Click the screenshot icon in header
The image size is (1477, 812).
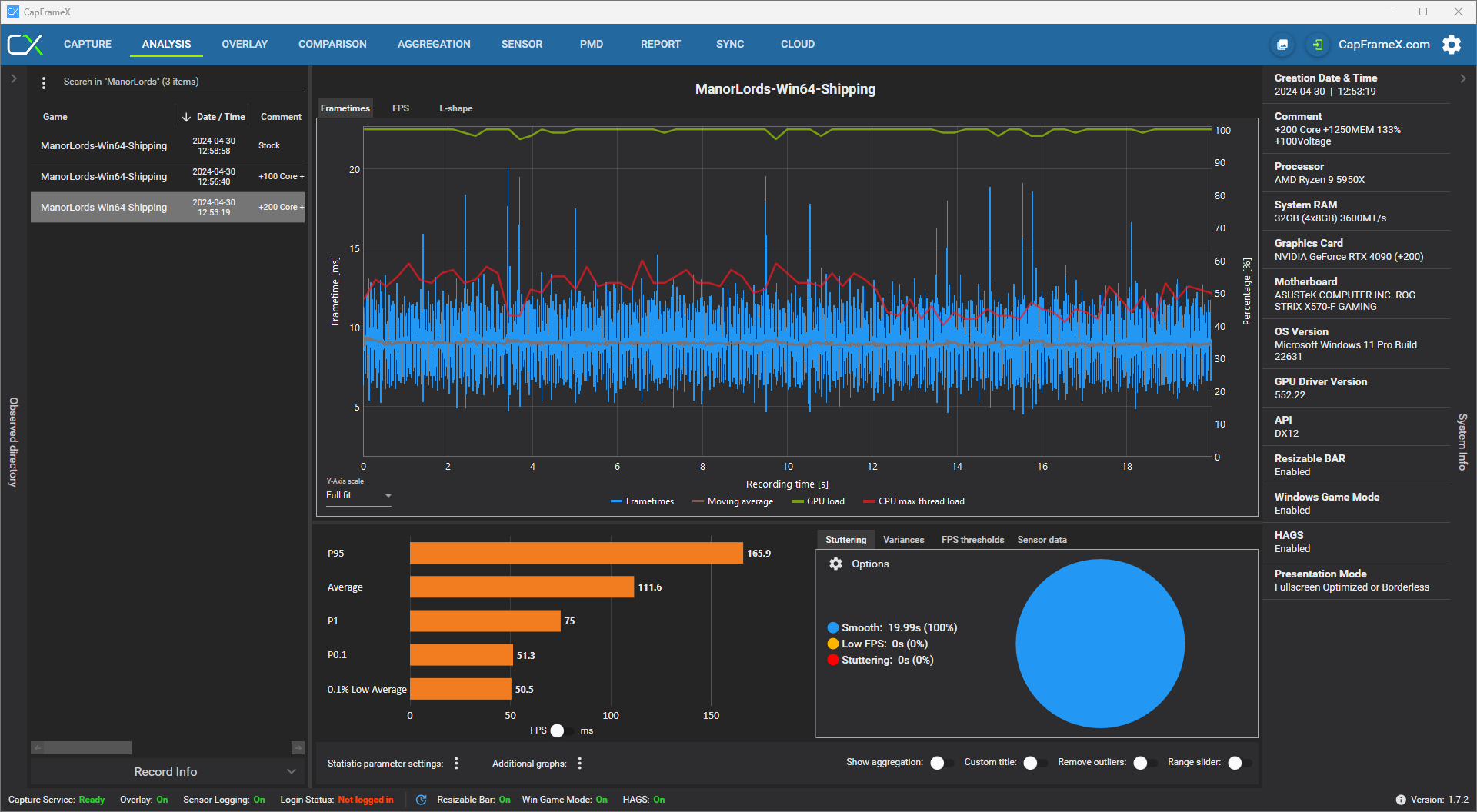coord(1282,45)
